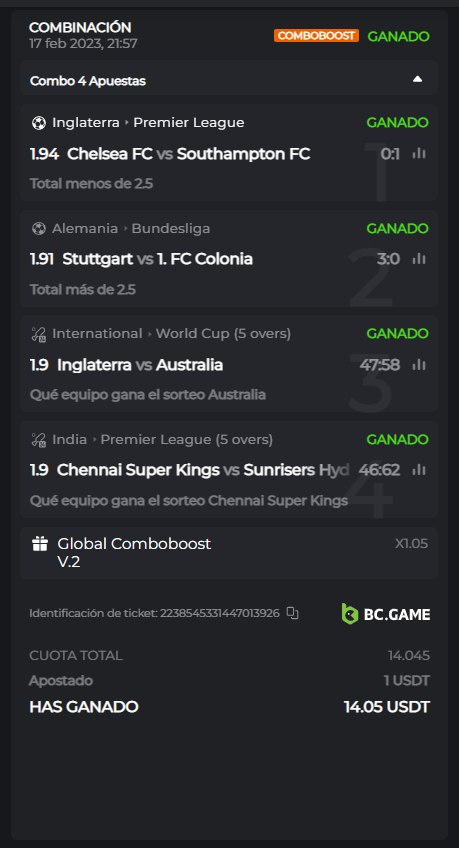The width and height of the screenshot is (459, 848).
Task: Select the Bundesliga breadcrumb link
Action: pyautogui.click(x=171, y=229)
